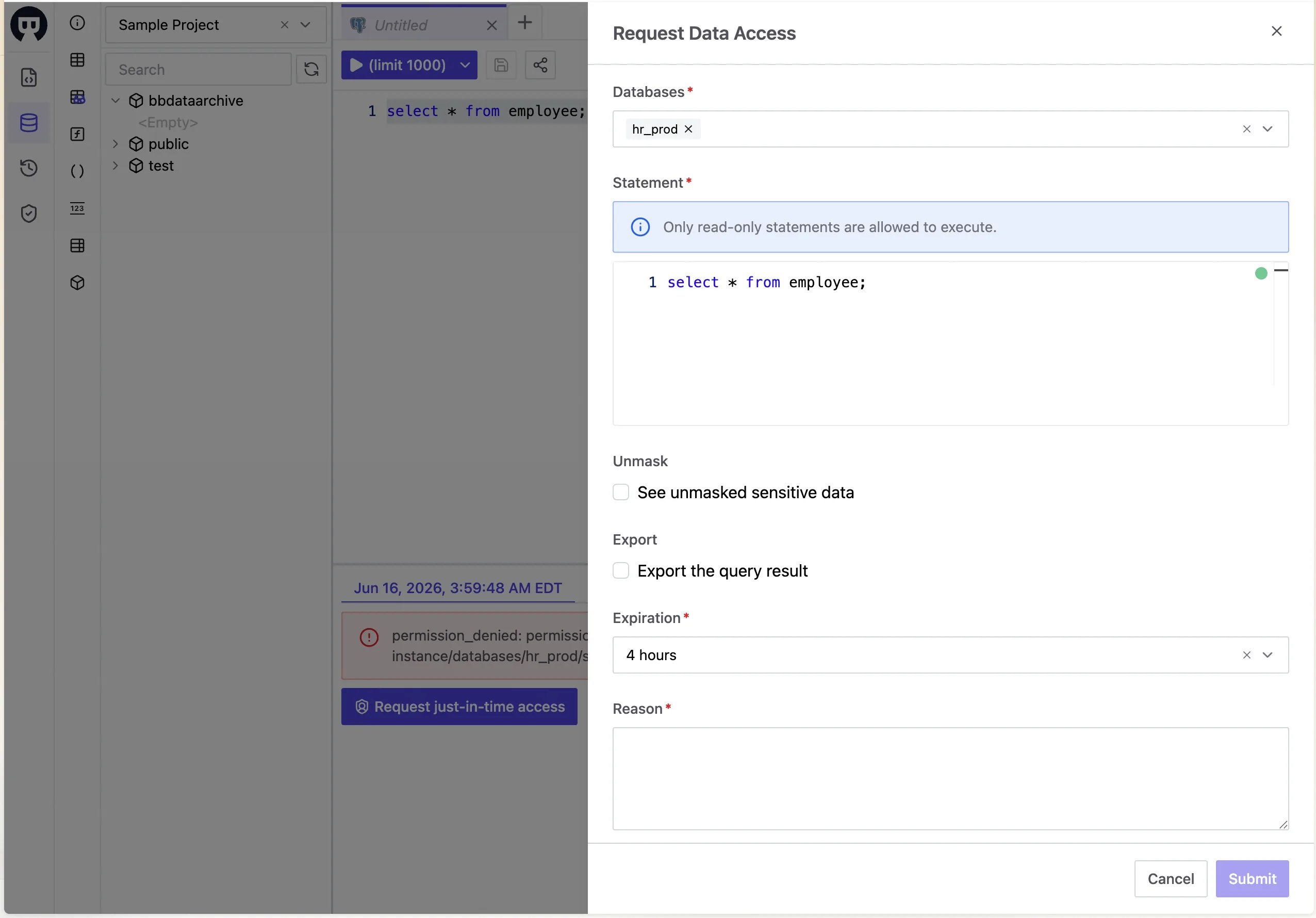The height and width of the screenshot is (918, 1316).
Task: Clear the 4 hours expiration value
Action: [x=1247, y=655]
